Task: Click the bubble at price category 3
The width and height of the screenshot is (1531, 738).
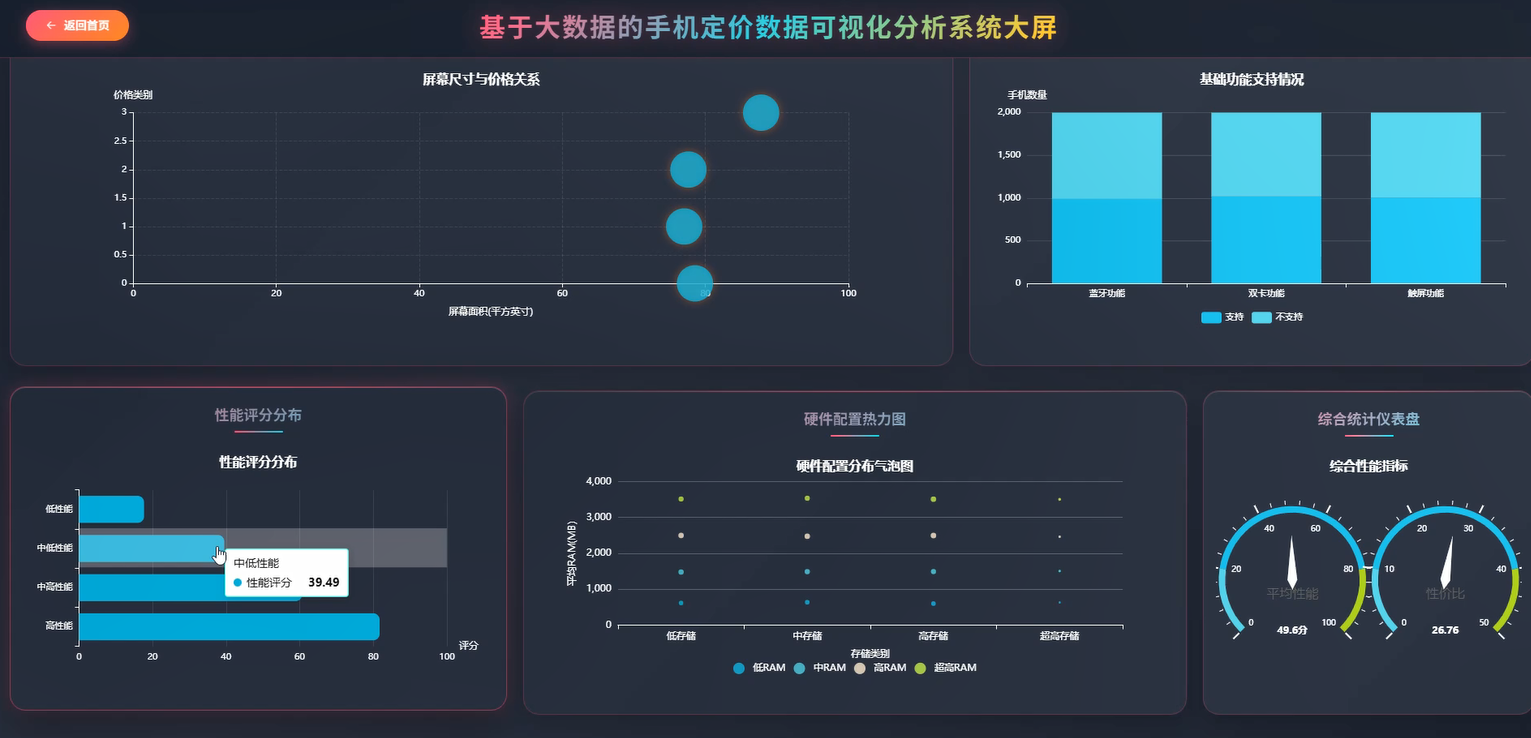Action: (x=761, y=113)
